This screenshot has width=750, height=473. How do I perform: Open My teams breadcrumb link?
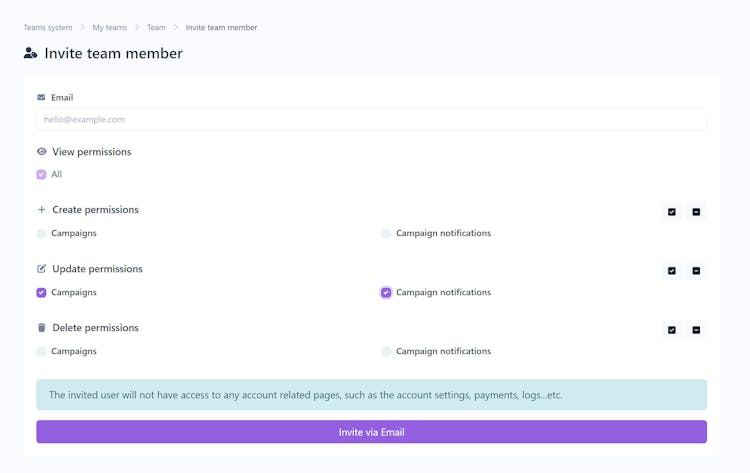110,28
